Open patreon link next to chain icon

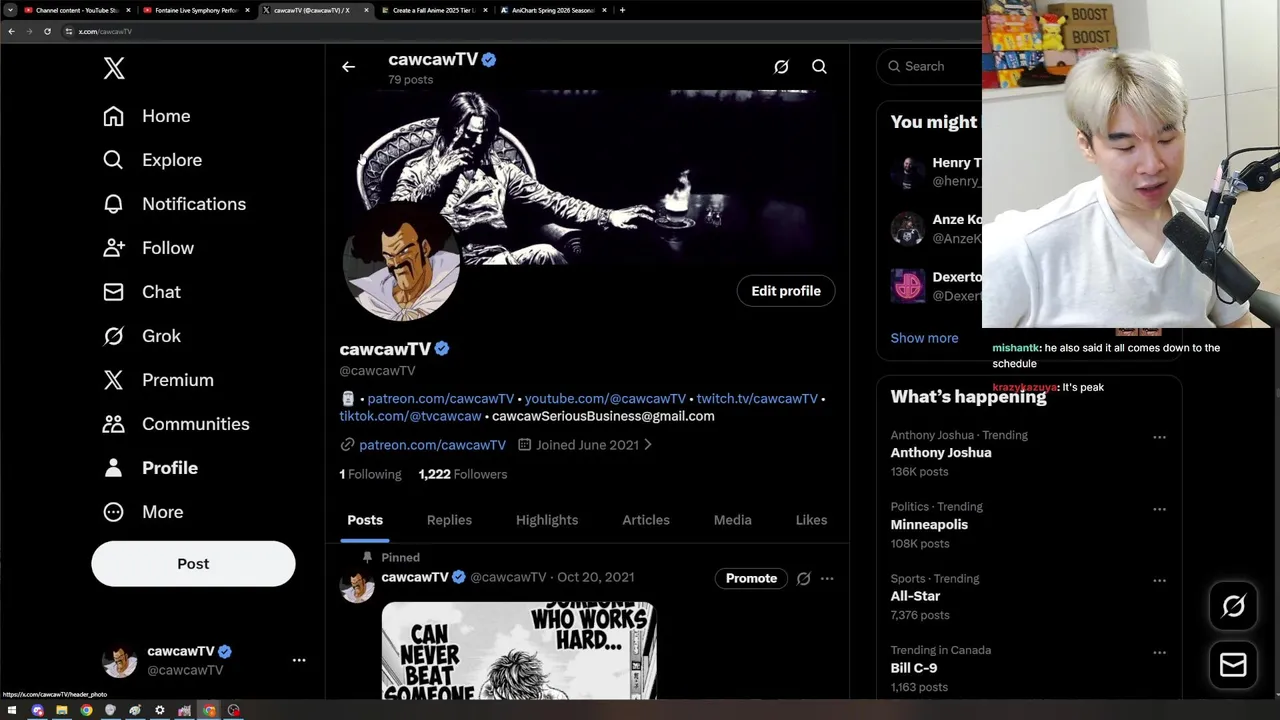coord(432,445)
